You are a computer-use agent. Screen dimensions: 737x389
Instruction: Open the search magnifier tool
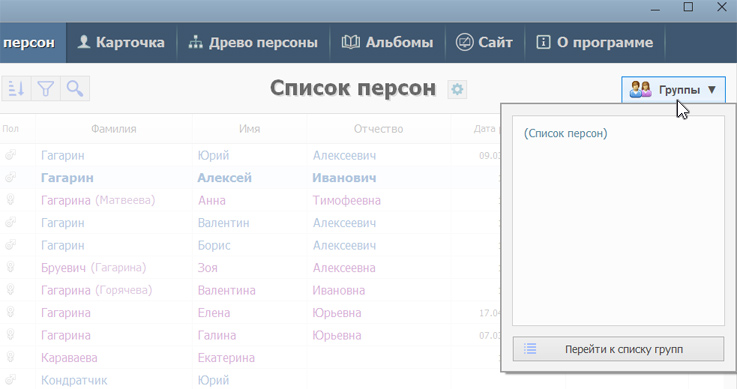[x=75, y=88]
